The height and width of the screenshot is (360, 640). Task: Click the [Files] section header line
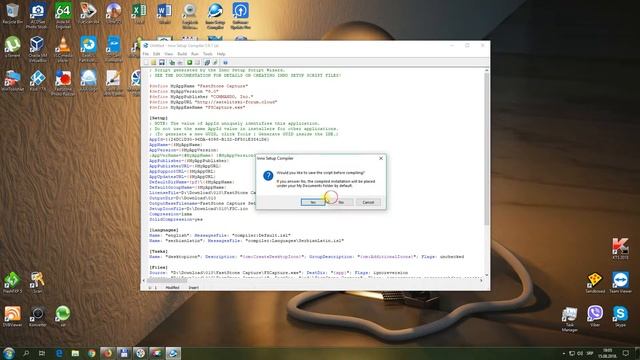pos(158,267)
